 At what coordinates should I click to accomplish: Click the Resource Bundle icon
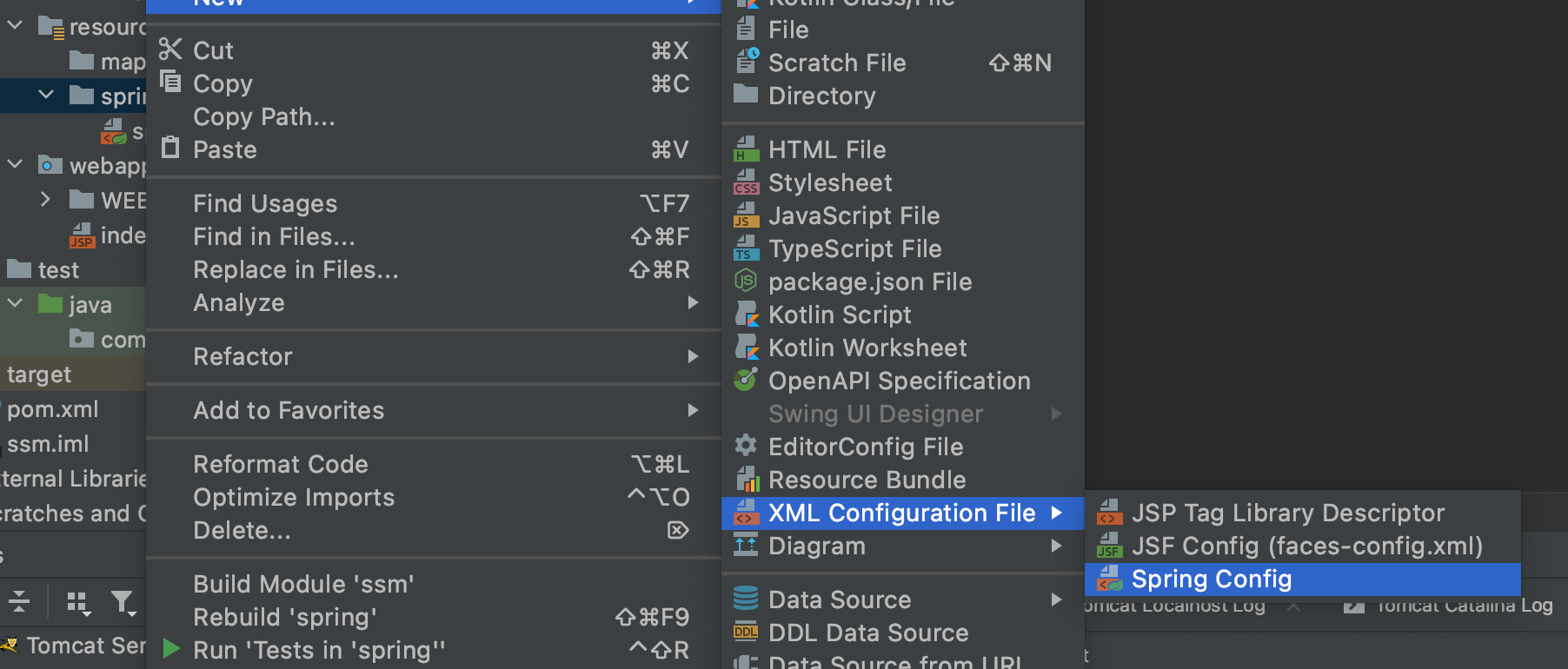click(x=746, y=480)
